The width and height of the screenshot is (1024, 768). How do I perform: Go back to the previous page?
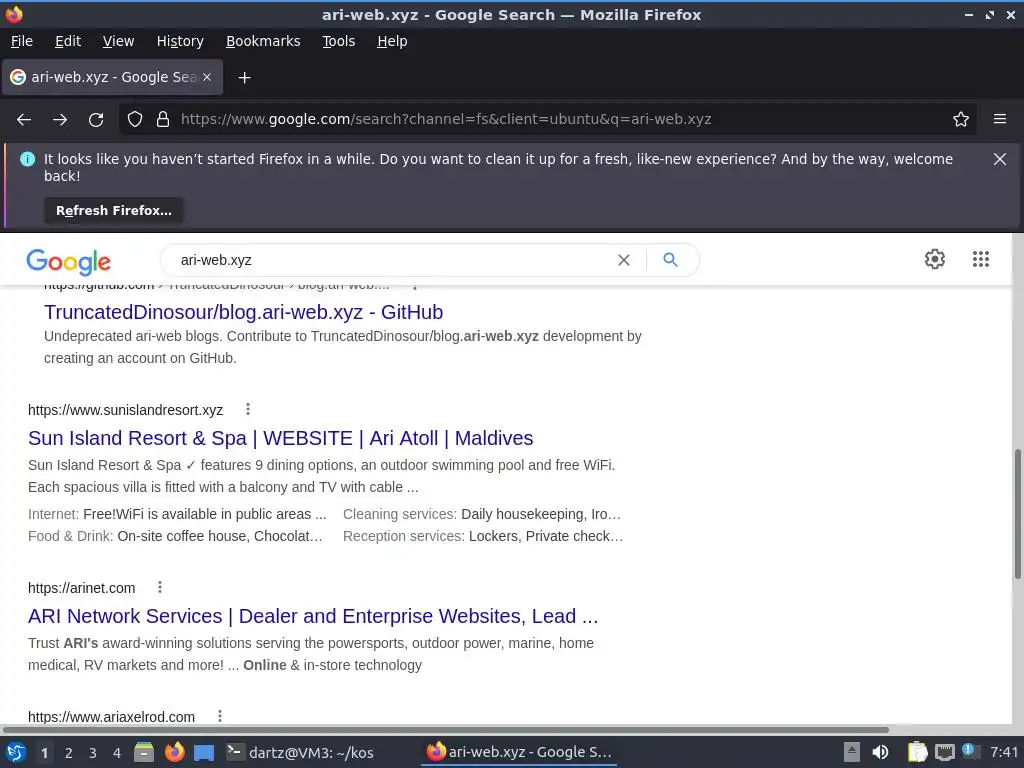point(24,120)
